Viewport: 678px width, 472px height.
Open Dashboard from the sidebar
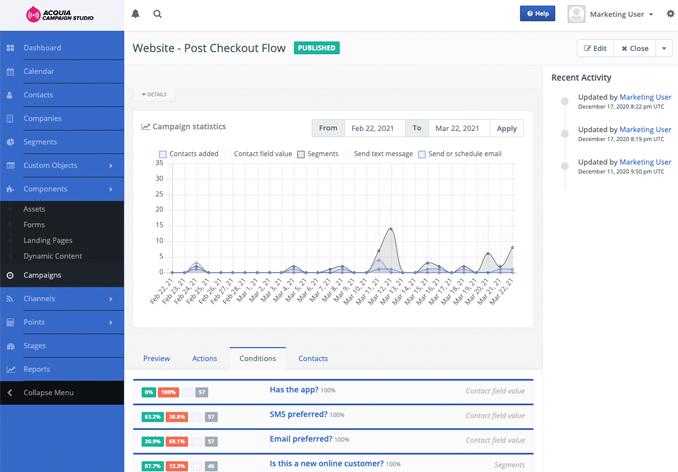(x=42, y=48)
